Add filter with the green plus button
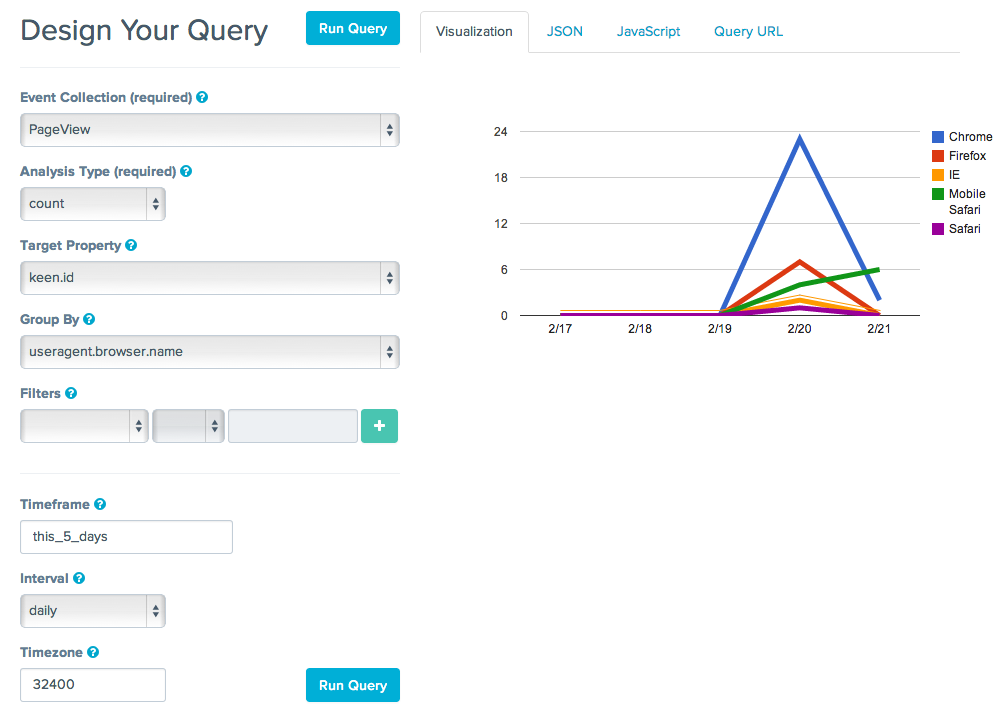The width and height of the screenshot is (1008, 718). (379, 426)
